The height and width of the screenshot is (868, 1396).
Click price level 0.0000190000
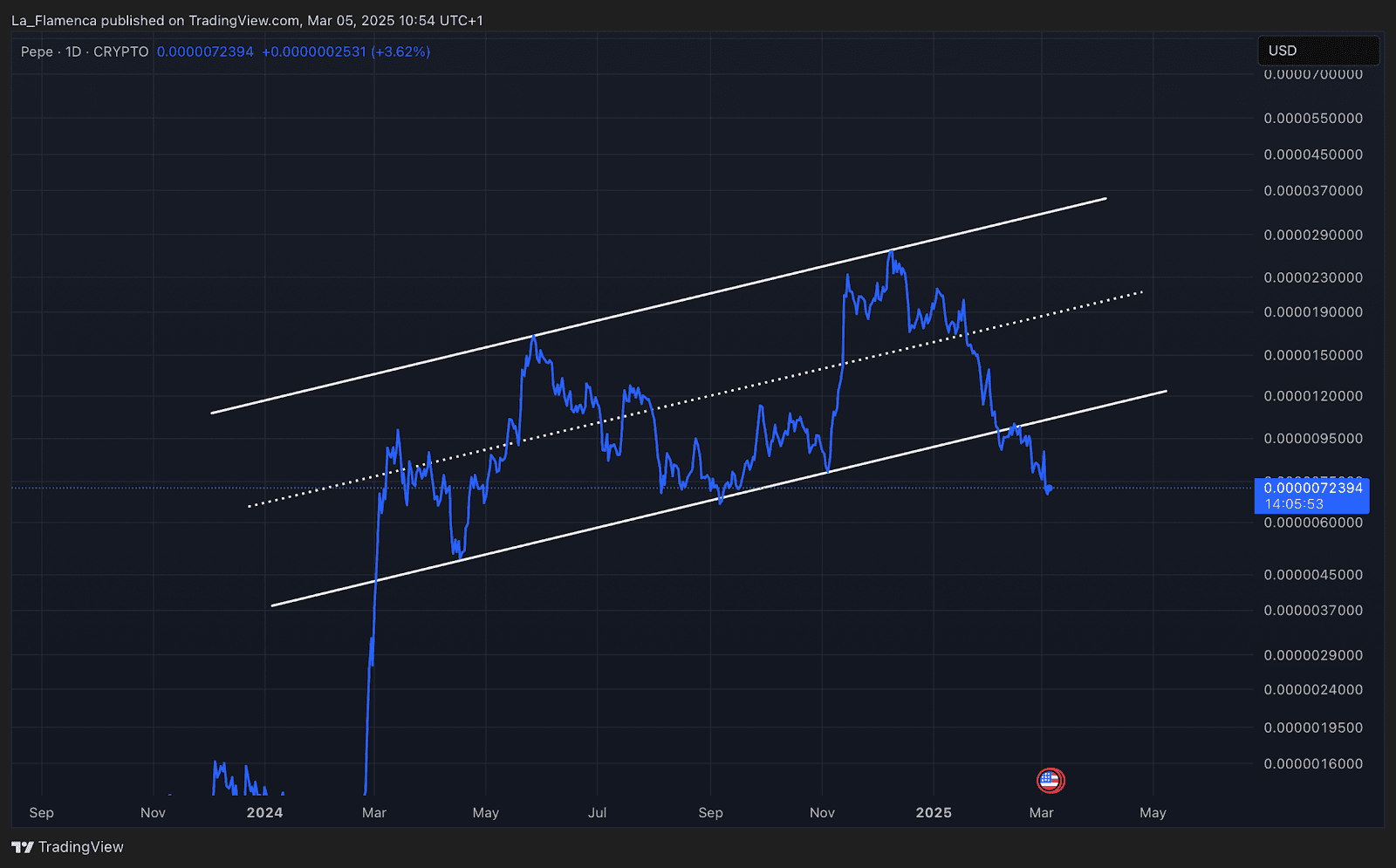(x=1313, y=311)
